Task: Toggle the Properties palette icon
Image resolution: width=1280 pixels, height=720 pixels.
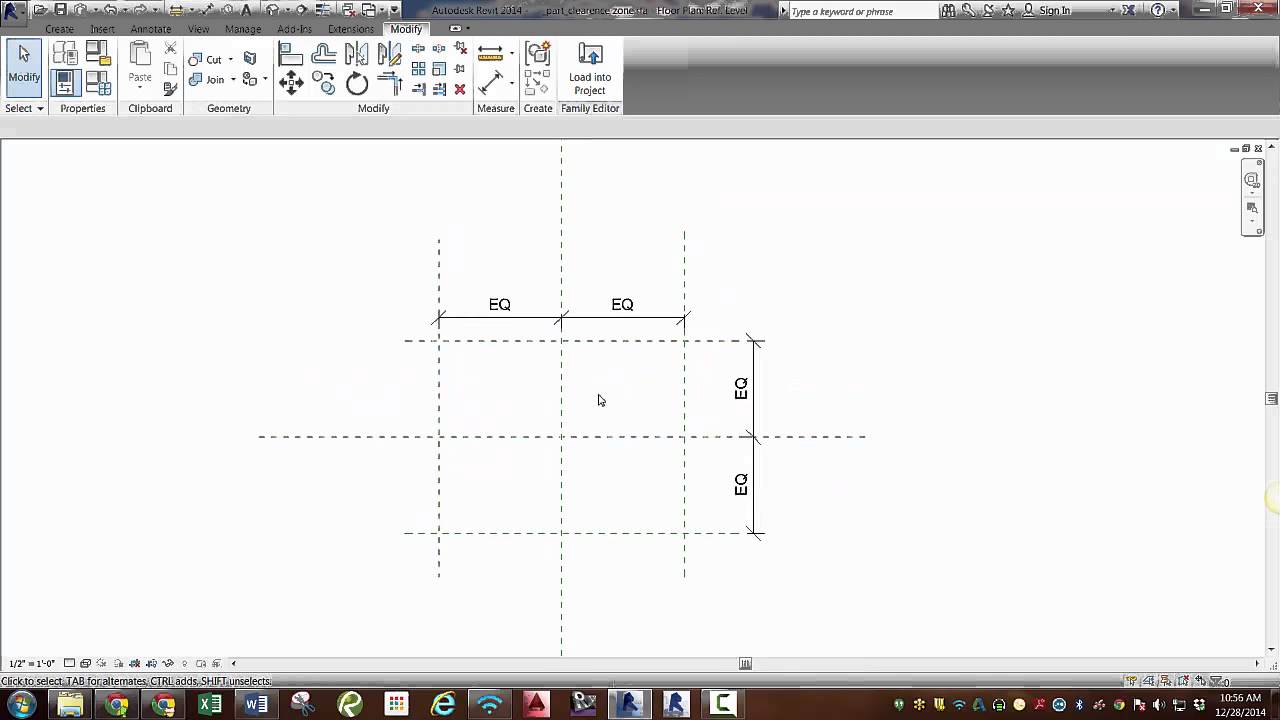Action: [x=64, y=82]
